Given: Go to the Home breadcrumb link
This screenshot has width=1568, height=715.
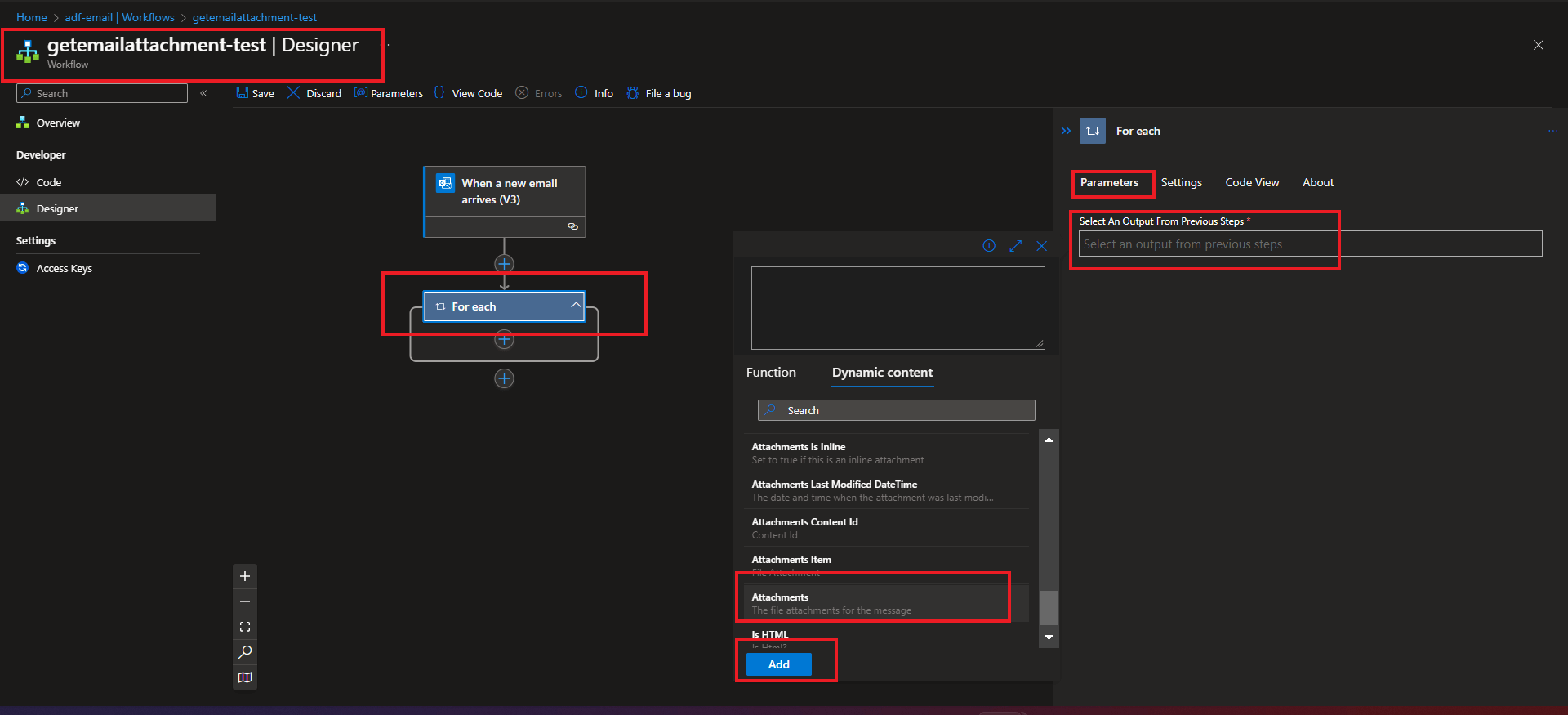Looking at the screenshot, I should coord(32,17).
